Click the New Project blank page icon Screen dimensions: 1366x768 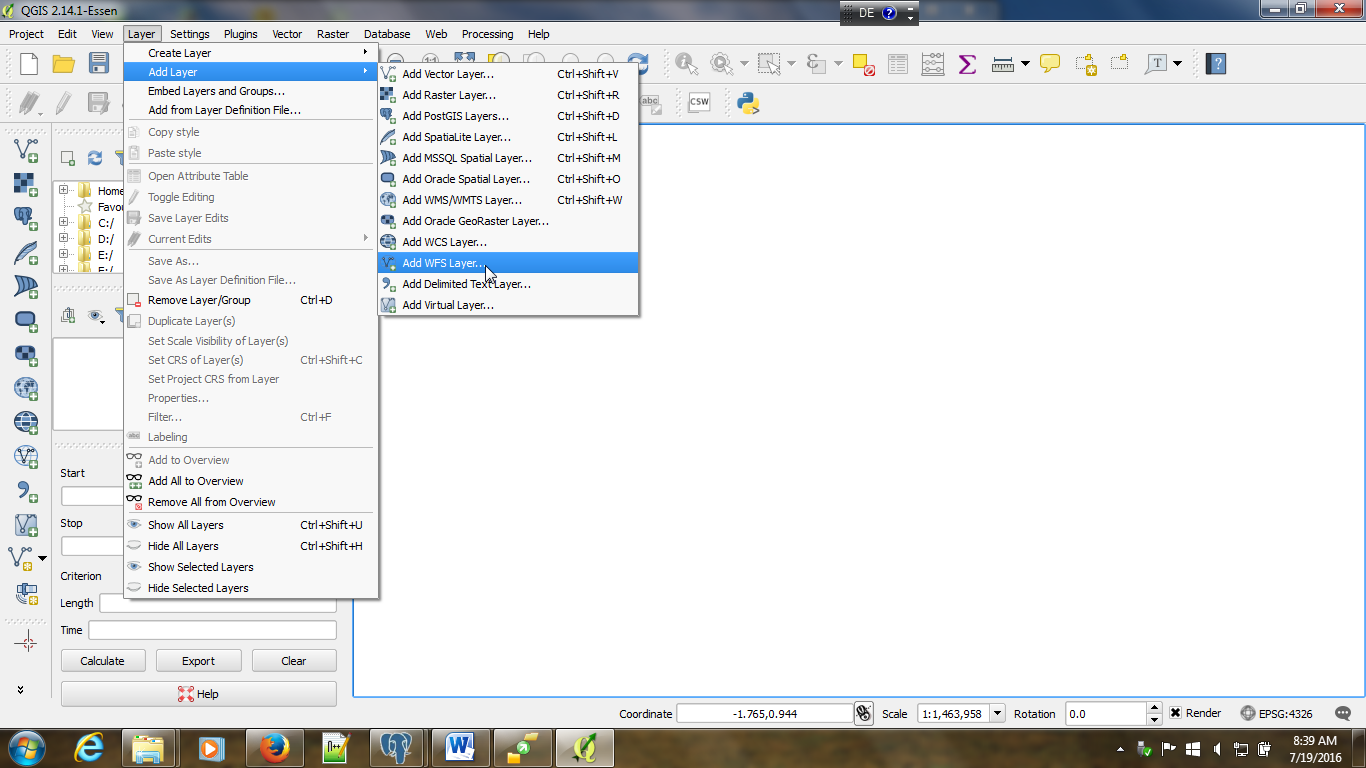coord(29,64)
